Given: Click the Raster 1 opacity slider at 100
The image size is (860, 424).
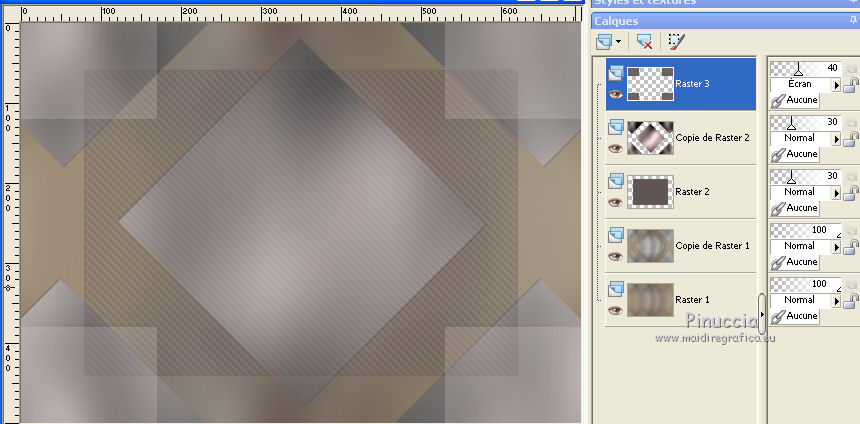Looking at the screenshot, I should click(806, 284).
